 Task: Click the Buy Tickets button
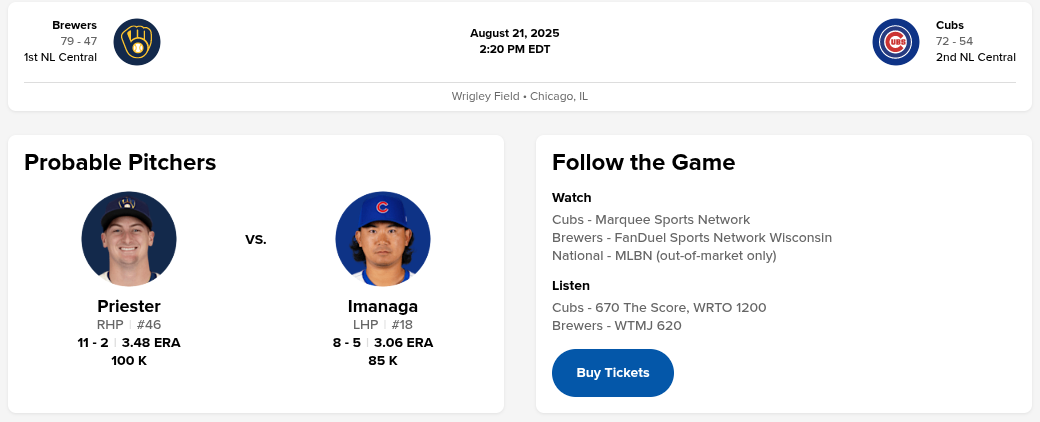(x=613, y=373)
